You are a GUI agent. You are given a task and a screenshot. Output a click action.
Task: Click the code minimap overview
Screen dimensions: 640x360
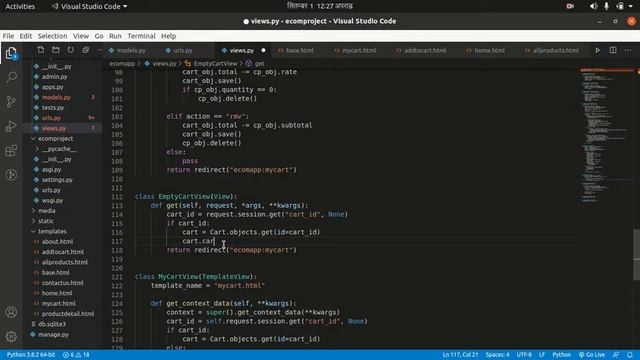pos(606,135)
